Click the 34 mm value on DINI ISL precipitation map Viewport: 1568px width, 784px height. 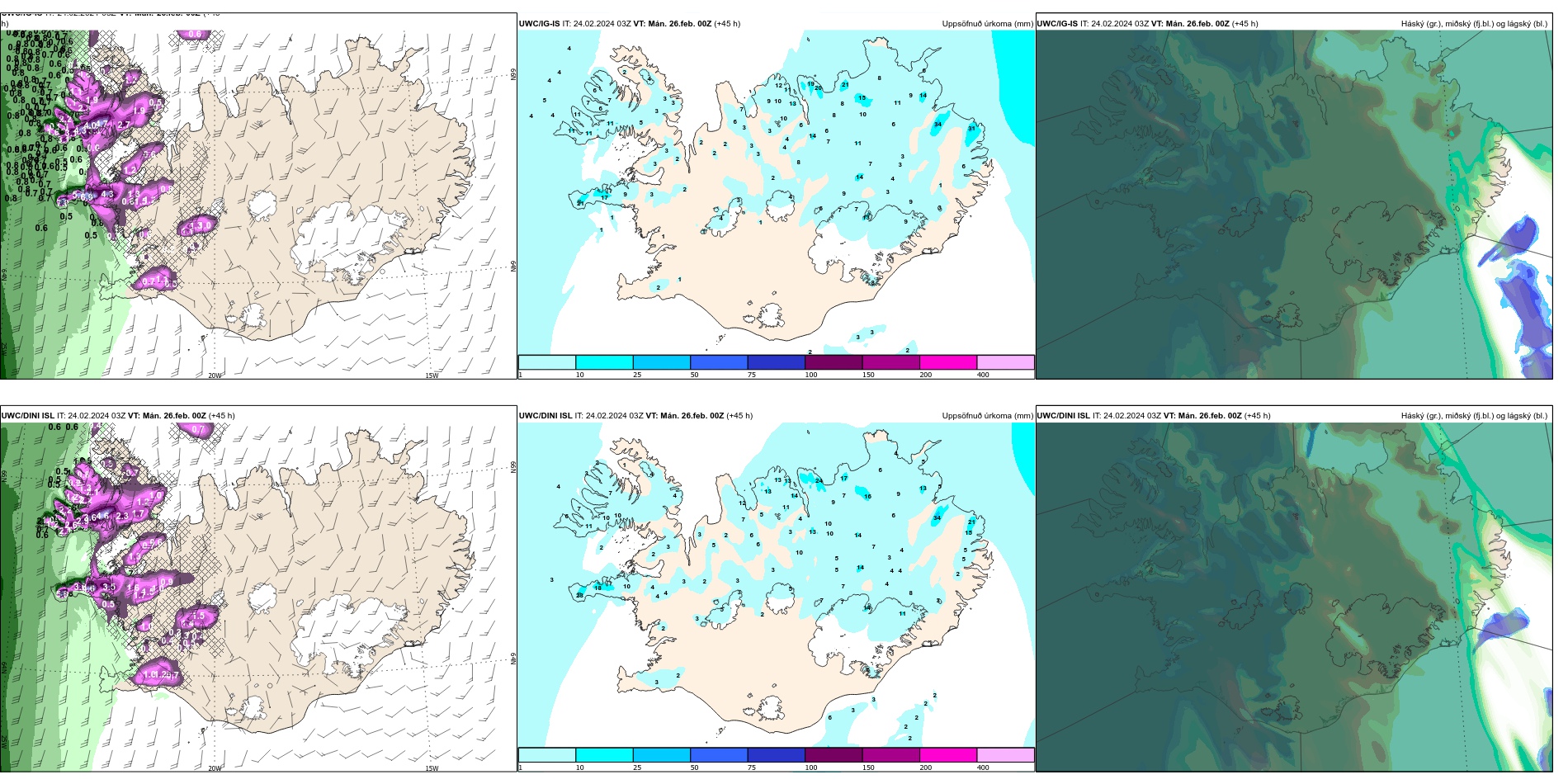[937, 518]
